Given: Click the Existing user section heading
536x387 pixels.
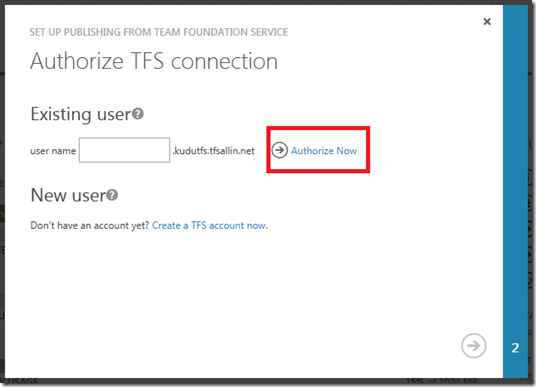Looking at the screenshot, I should [81, 114].
